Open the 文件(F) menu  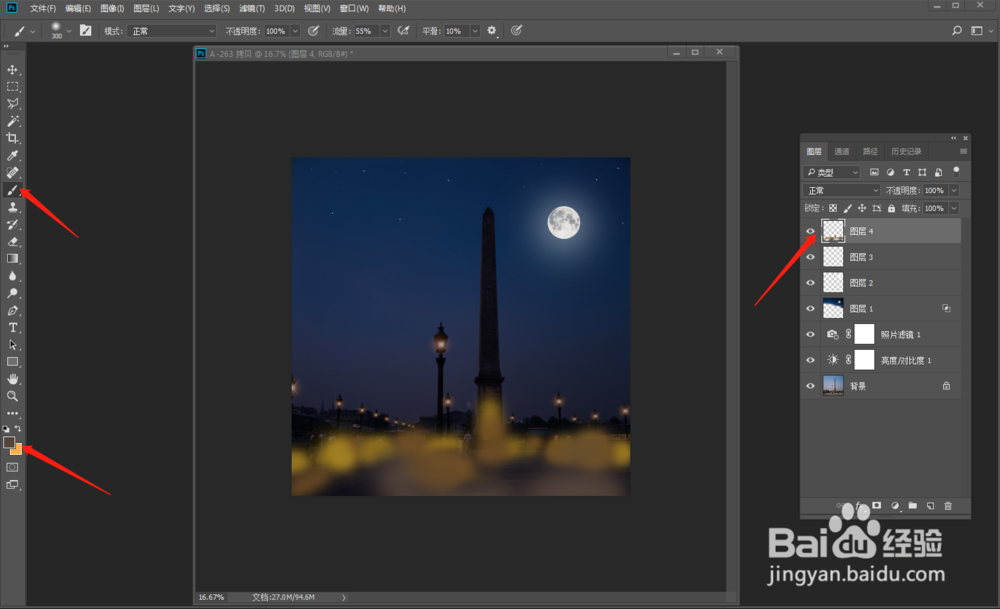(x=43, y=8)
